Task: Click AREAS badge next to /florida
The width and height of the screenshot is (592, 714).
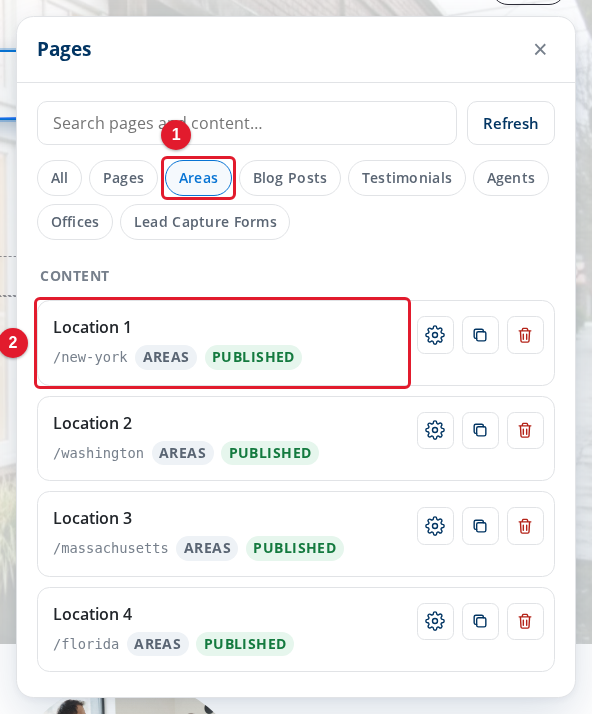Action: coord(158,644)
